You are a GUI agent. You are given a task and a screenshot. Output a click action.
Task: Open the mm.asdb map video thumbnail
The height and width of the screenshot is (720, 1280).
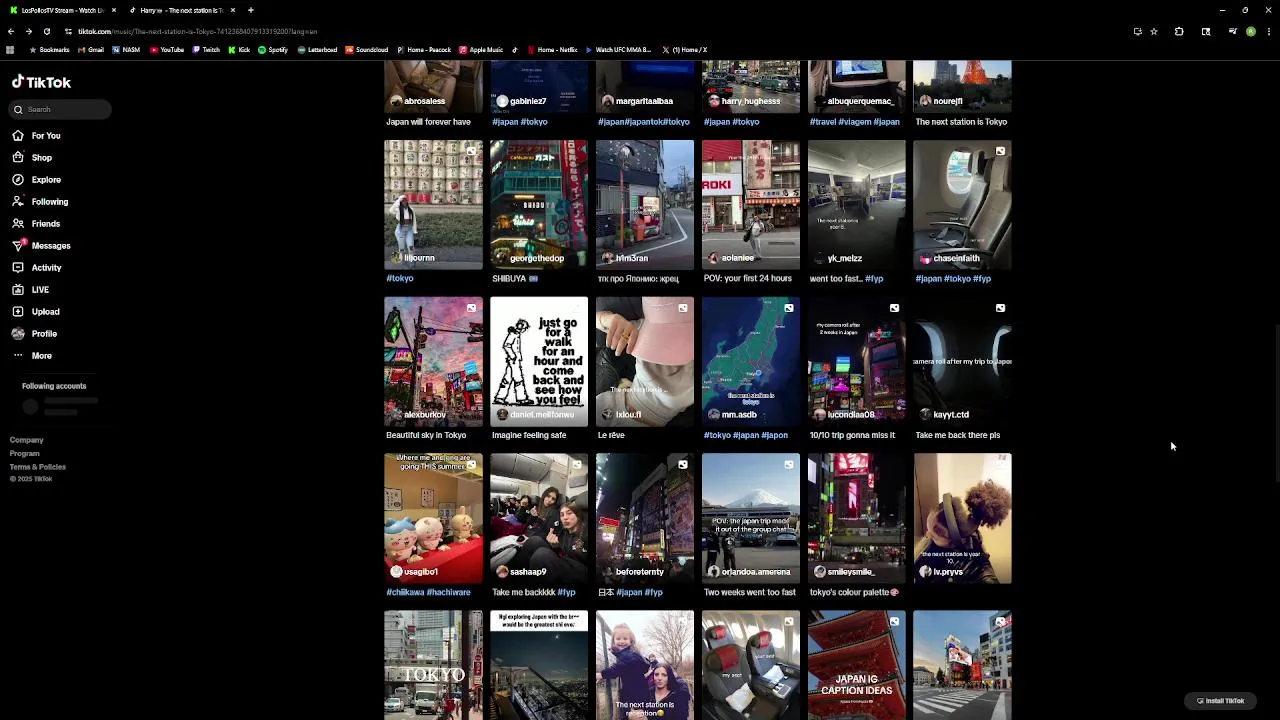tap(751, 362)
